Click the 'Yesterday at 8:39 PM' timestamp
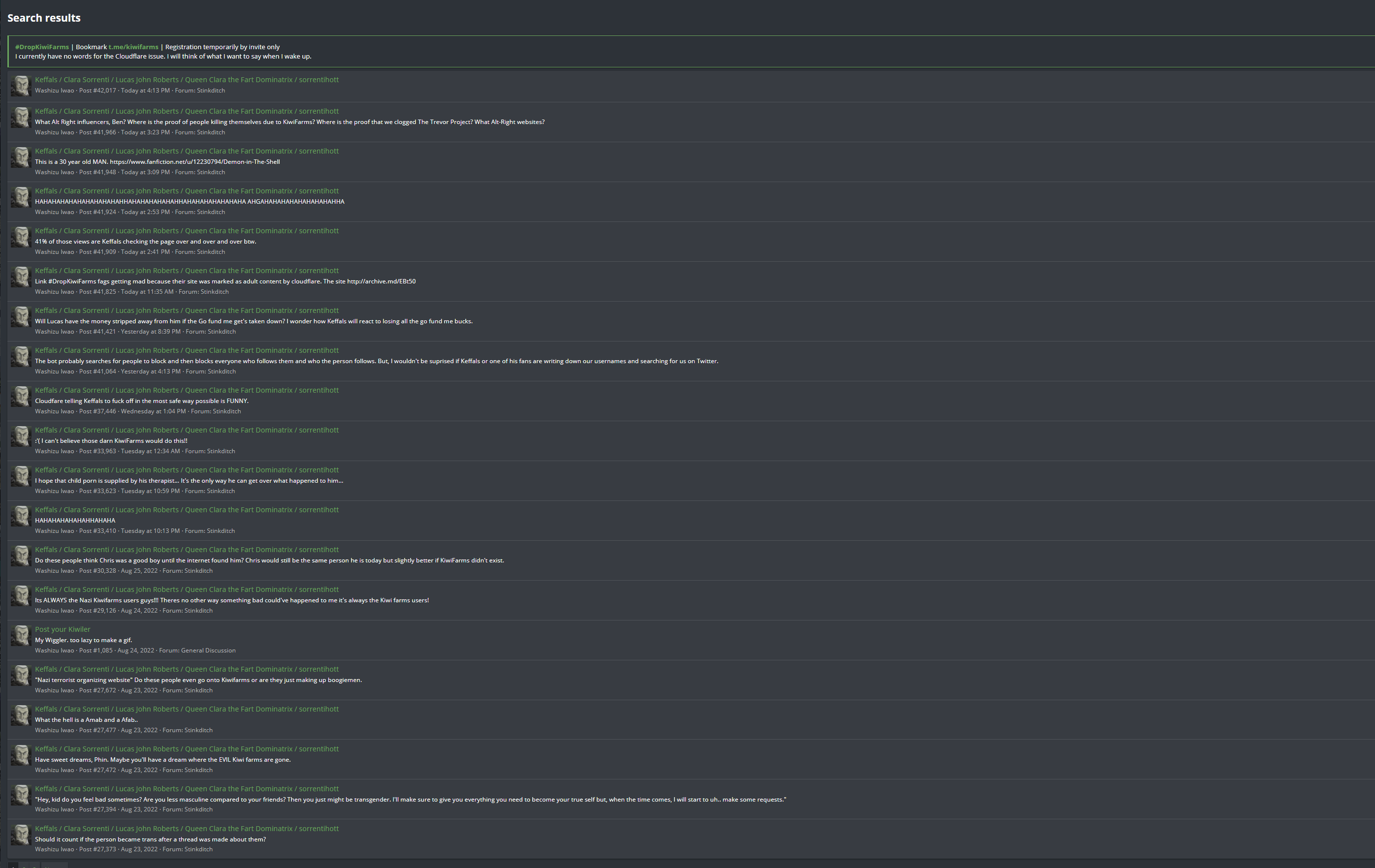 point(151,332)
